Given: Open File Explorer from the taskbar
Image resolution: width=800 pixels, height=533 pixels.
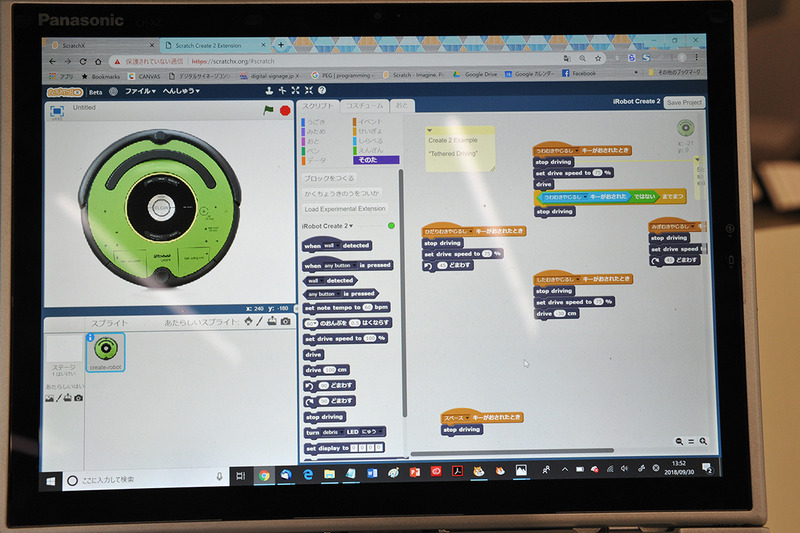Looking at the screenshot, I should tap(330, 474).
